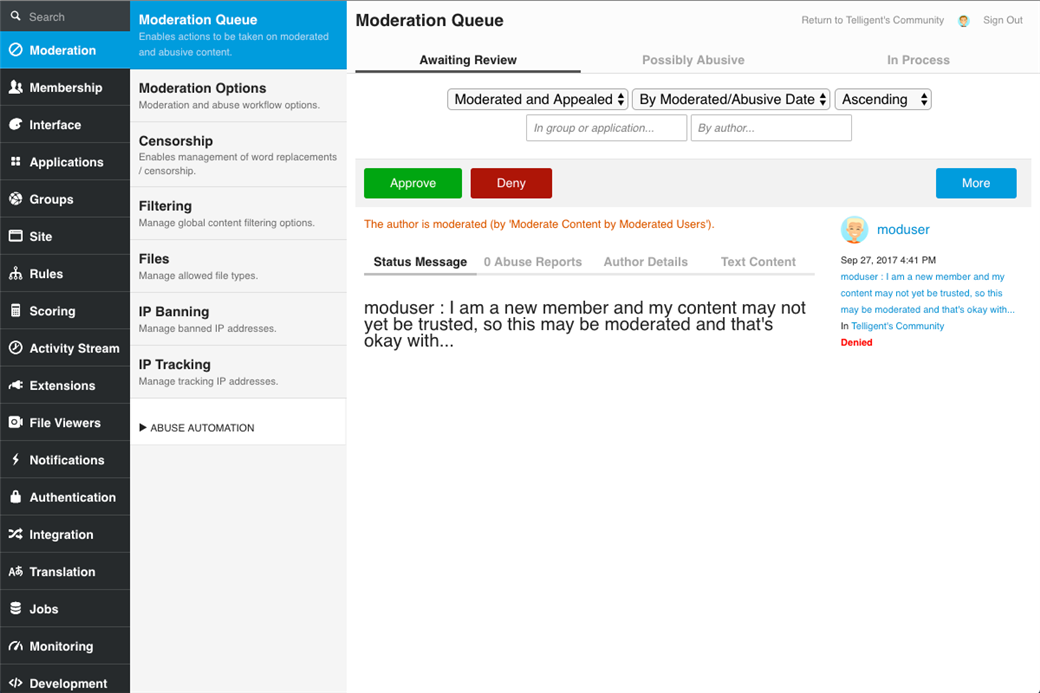Open the Moderated and Appealed dropdown
1040x693 pixels.
(538, 99)
